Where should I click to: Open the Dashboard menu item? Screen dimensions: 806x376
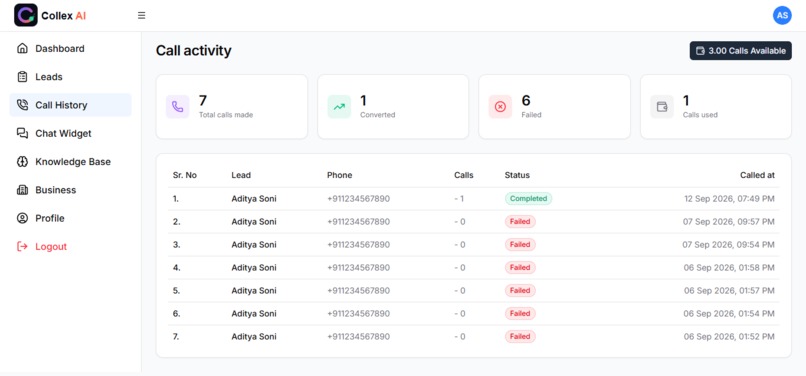pos(70,48)
